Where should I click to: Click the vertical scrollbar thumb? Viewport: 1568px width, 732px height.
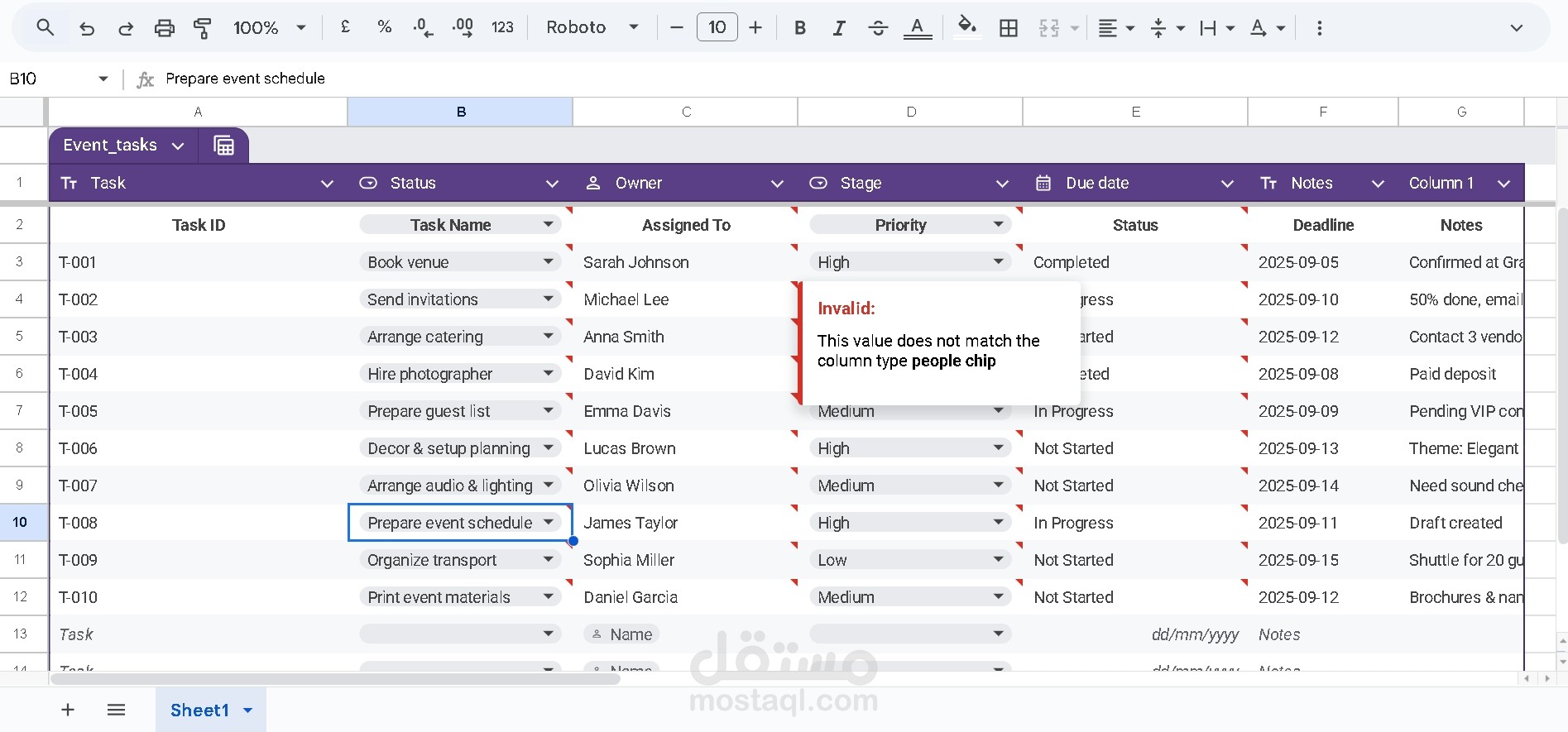coord(1561,375)
